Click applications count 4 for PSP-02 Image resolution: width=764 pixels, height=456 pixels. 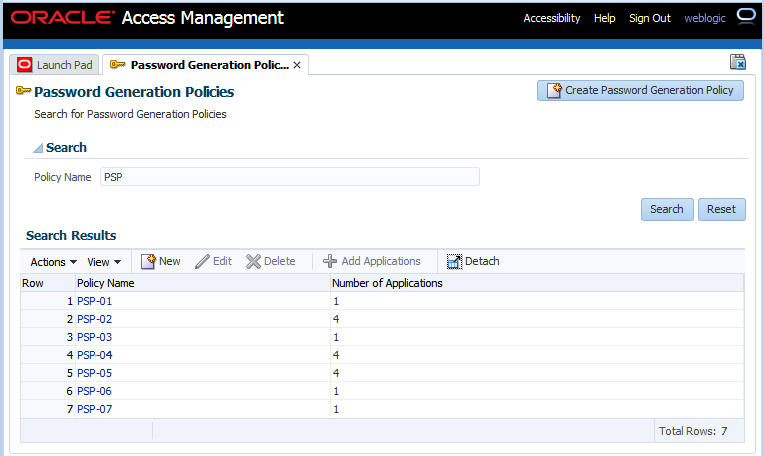336,319
